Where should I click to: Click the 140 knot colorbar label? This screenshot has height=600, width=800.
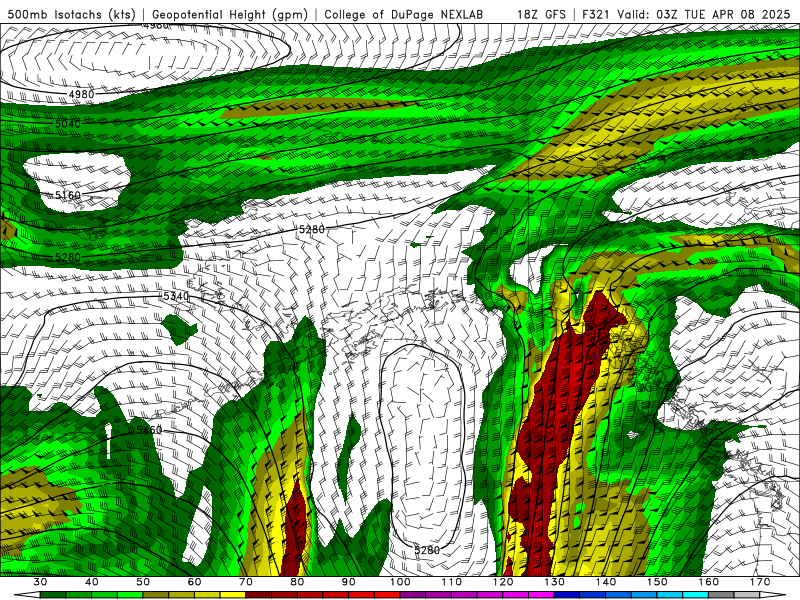pos(606,582)
